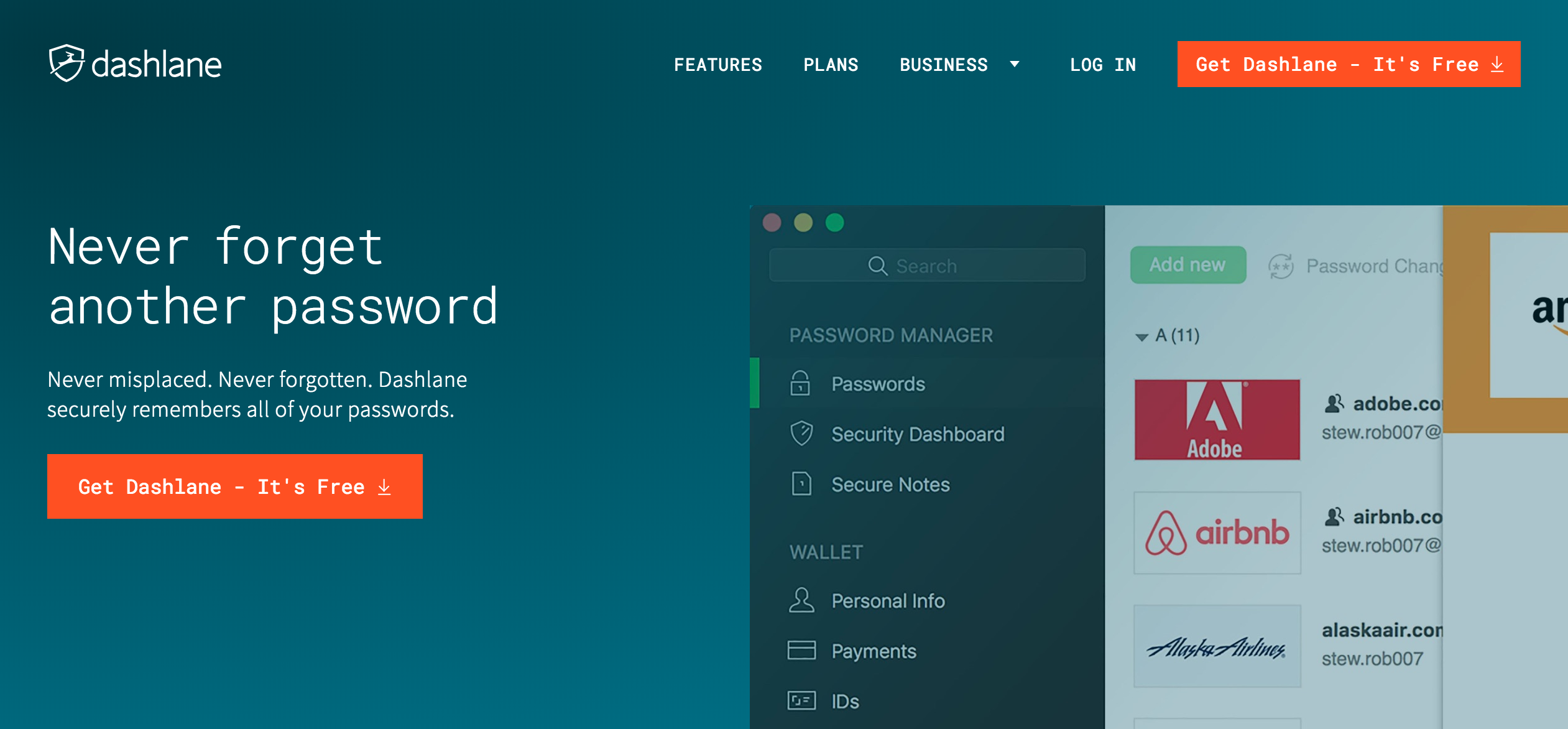Click the airbnb.com entry title
The height and width of the screenshot is (729, 1568).
(1398, 517)
